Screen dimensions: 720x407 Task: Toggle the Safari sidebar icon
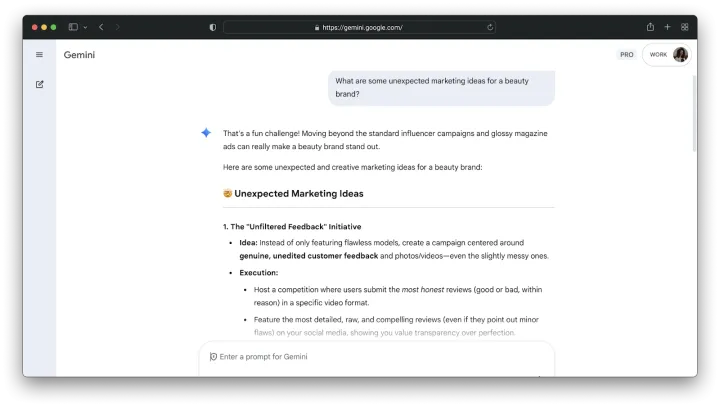click(x=73, y=27)
